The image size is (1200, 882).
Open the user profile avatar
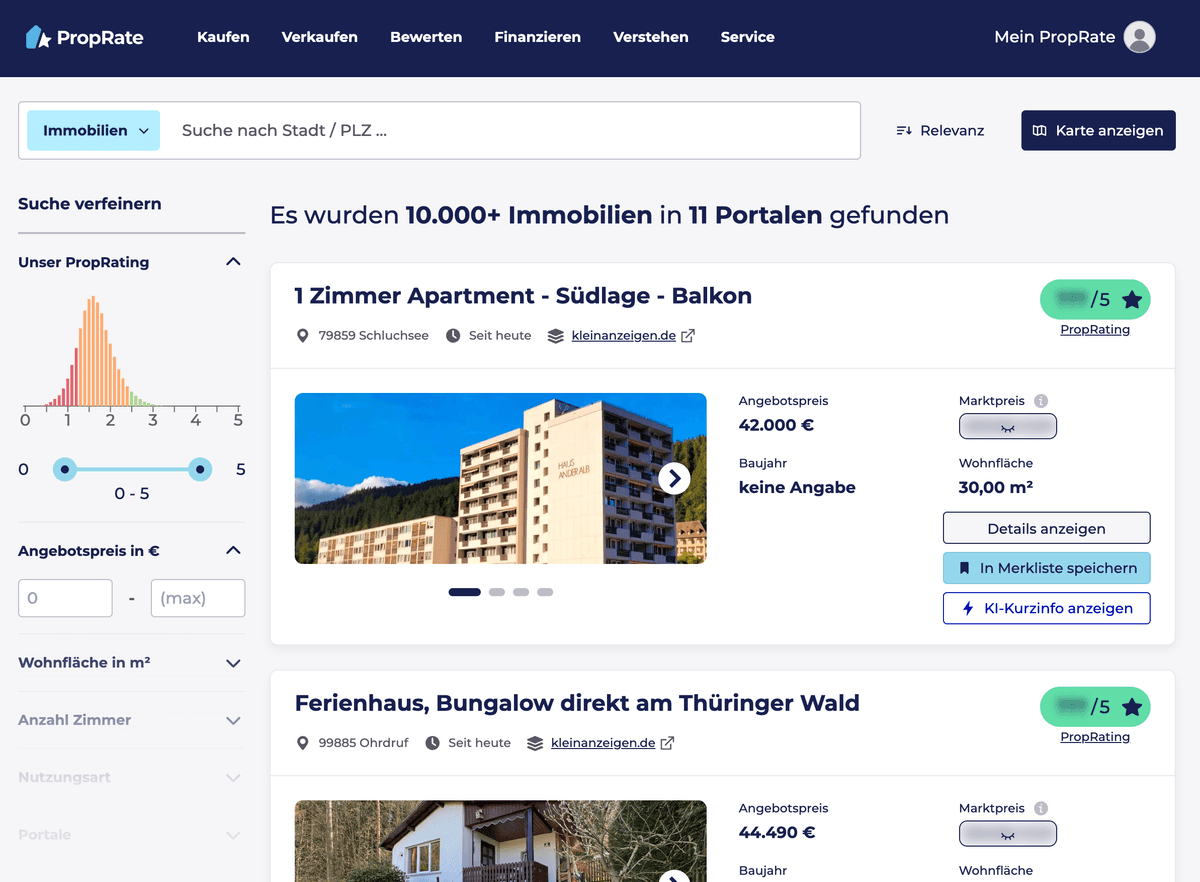pyautogui.click(x=1139, y=37)
